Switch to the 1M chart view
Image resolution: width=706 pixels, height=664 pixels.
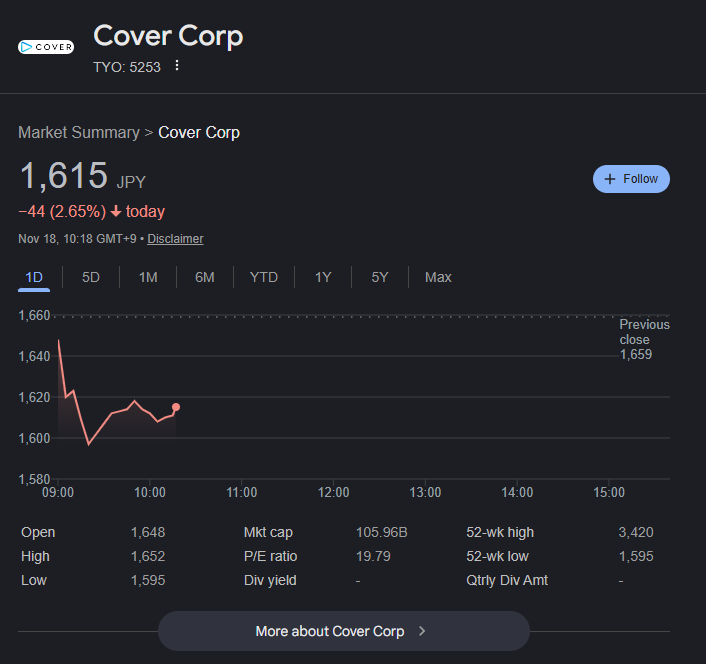click(148, 277)
